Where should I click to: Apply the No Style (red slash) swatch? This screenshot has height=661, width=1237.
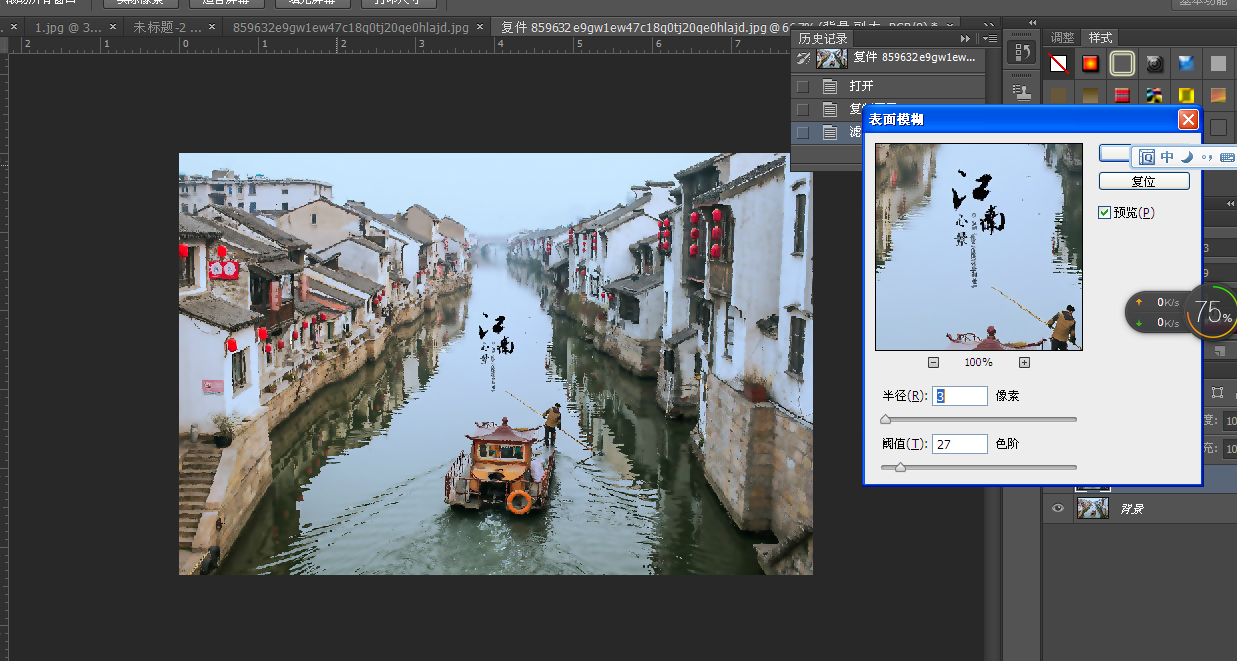(1058, 64)
